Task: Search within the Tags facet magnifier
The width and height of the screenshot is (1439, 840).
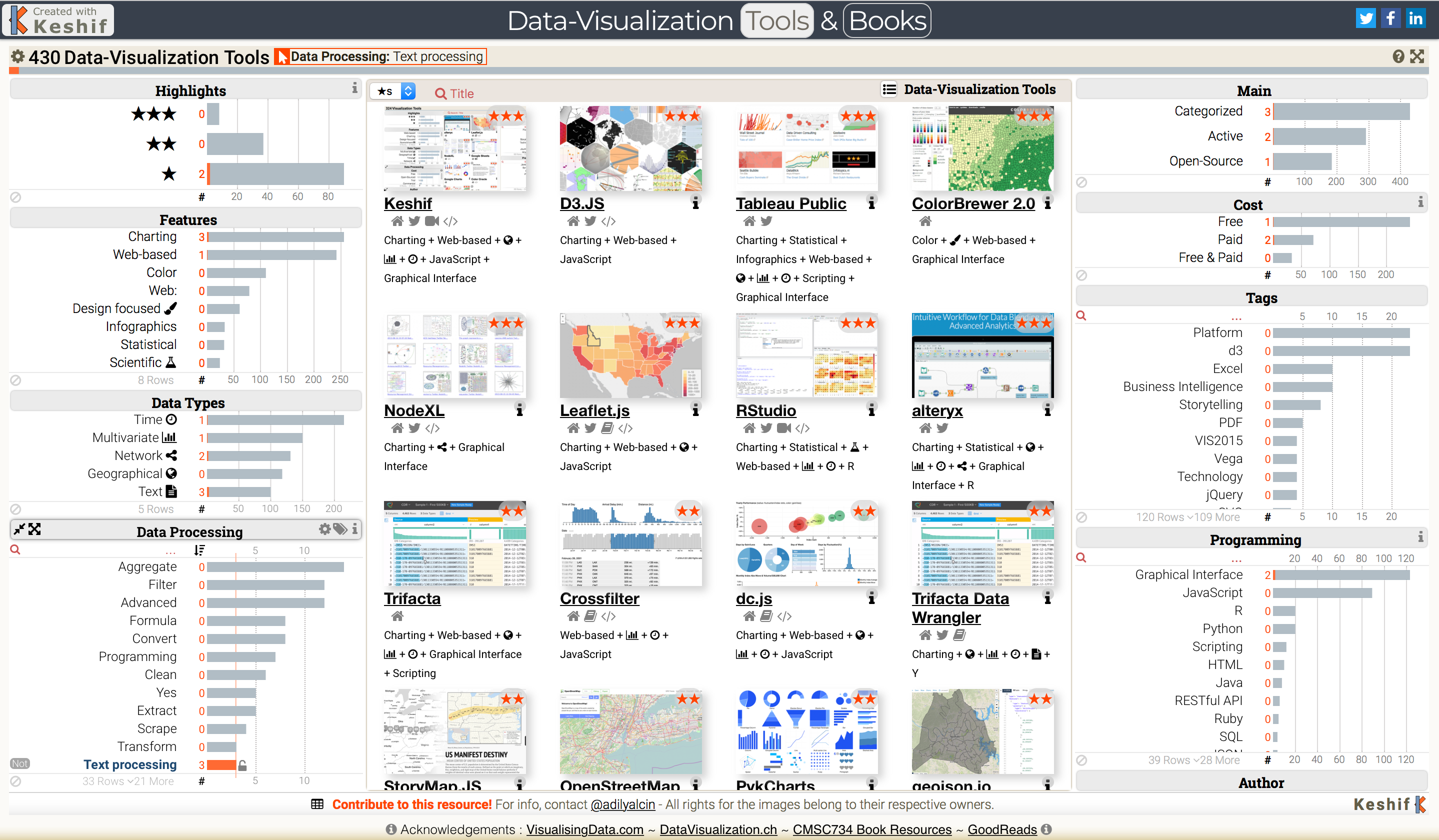Action: 1081,315
